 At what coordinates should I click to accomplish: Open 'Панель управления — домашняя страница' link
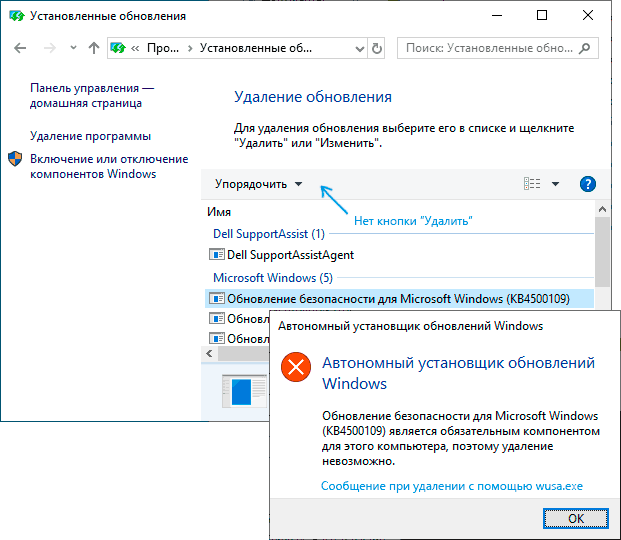[92, 95]
